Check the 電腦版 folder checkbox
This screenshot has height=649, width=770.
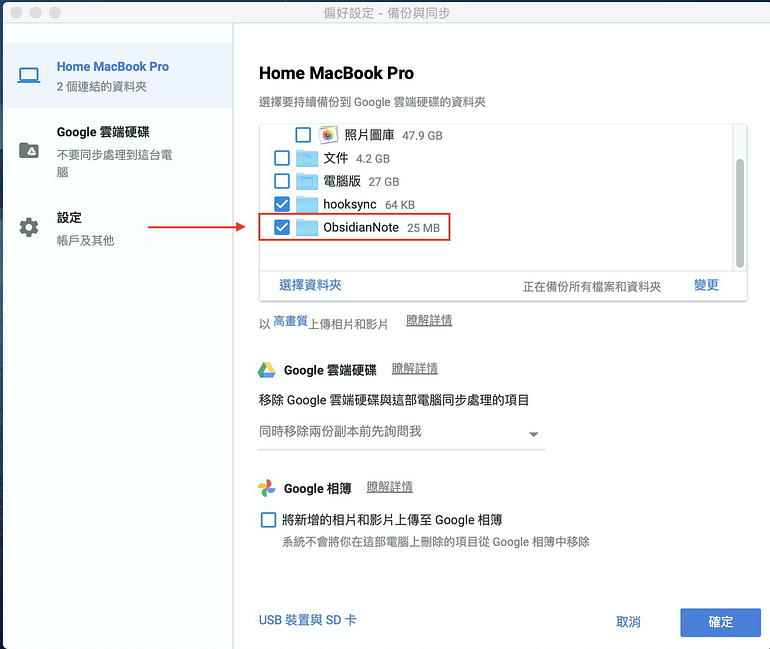282,181
